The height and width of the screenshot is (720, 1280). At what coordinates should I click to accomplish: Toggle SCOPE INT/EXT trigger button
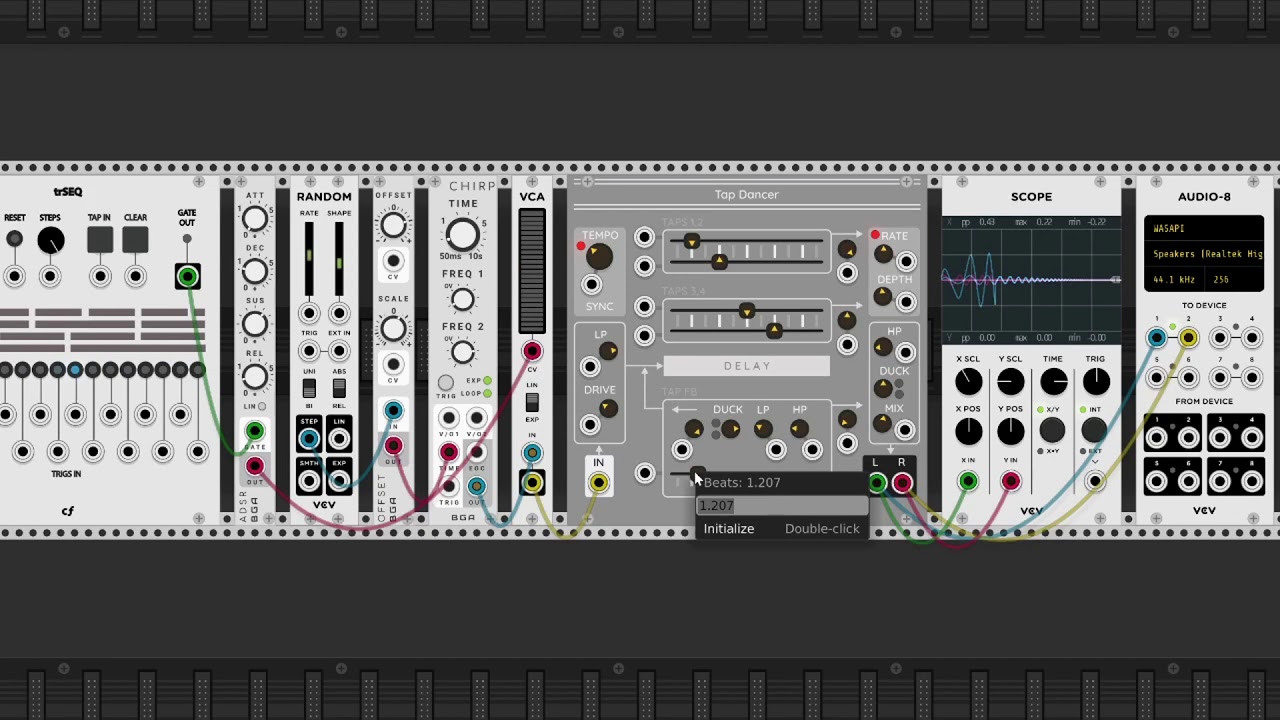tap(1094, 430)
